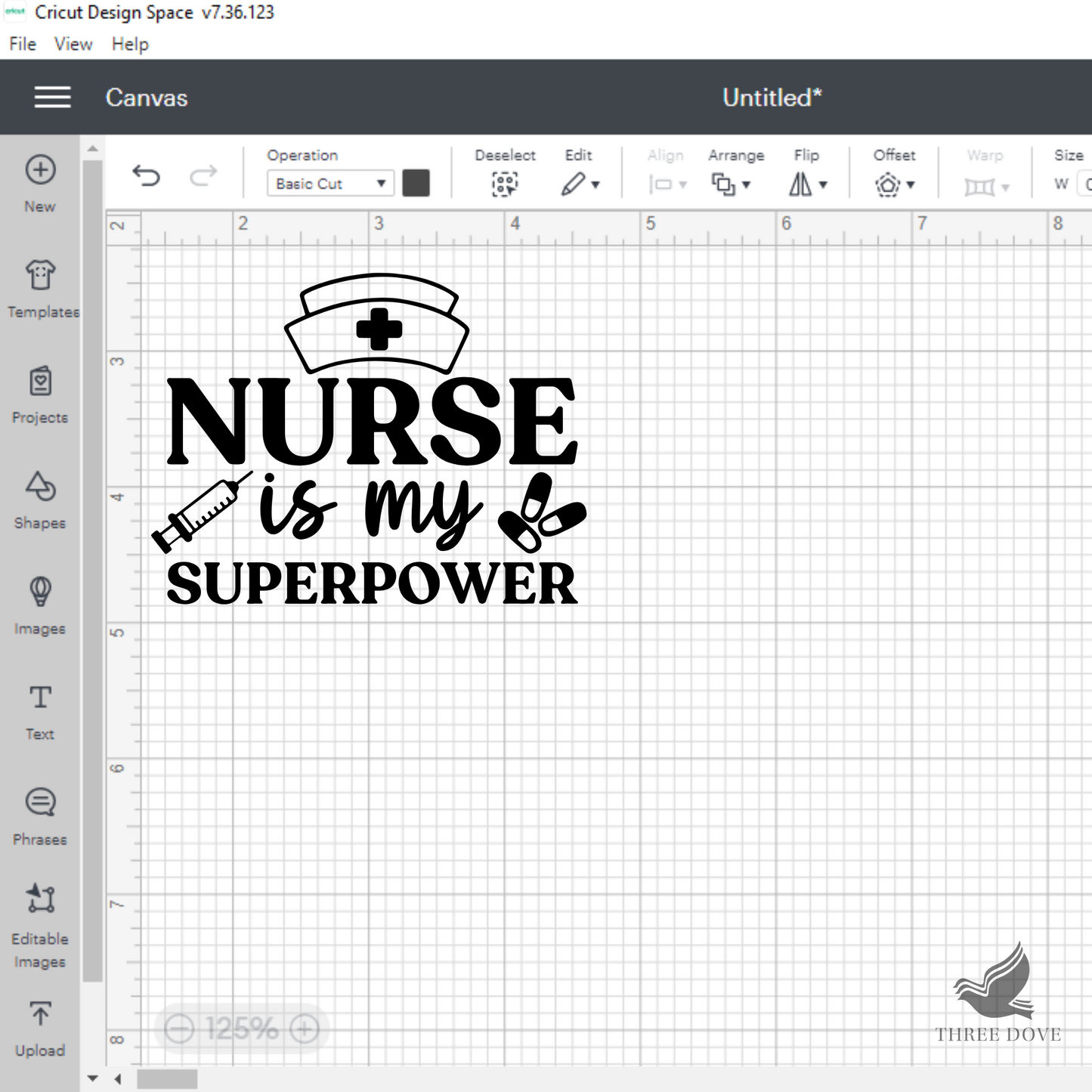This screenshot has height=1092, width=1092.
Task: Open the Projects panel
Action: coord(40,394)
